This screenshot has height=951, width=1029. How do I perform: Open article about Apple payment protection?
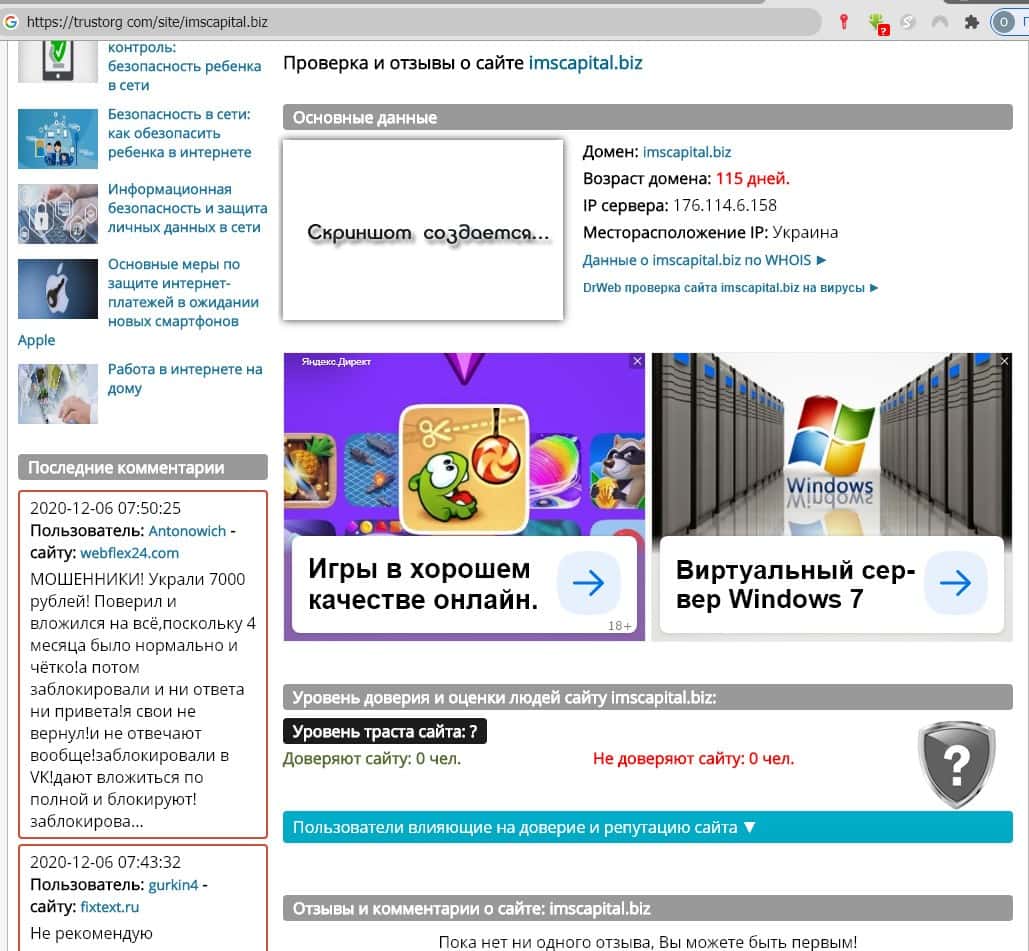pyautogui.click(x=183, y=293)
